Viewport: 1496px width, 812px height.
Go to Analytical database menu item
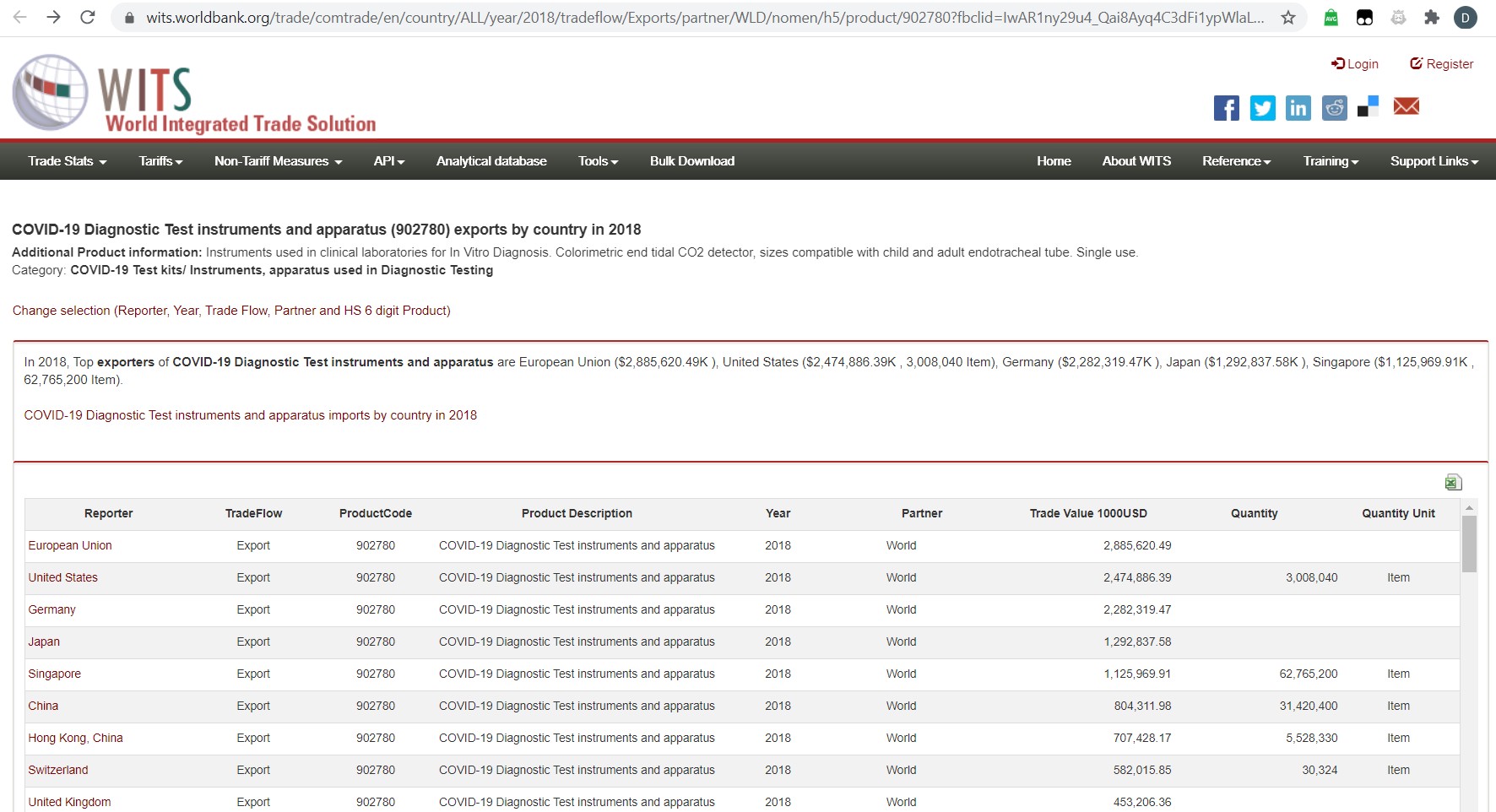[x=491, y=161]
